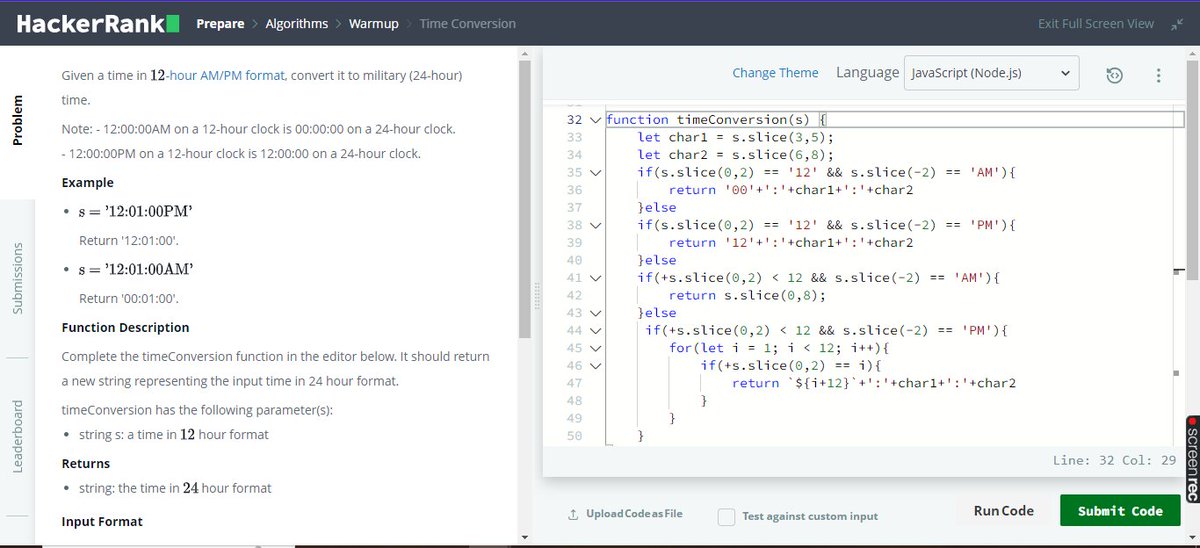Image resolution: width=1200 pixels, height=548 pixels.
Task: Click line number 47 in gutter
Action: click(573, 383)
